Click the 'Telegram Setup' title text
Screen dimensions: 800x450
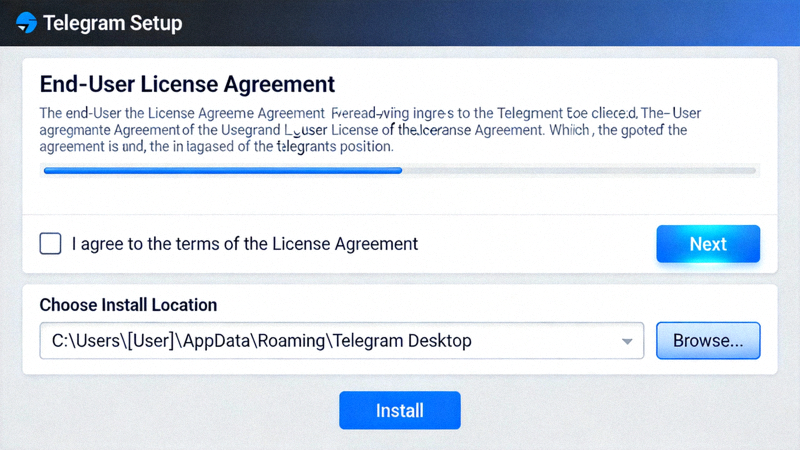pos(112,23)
